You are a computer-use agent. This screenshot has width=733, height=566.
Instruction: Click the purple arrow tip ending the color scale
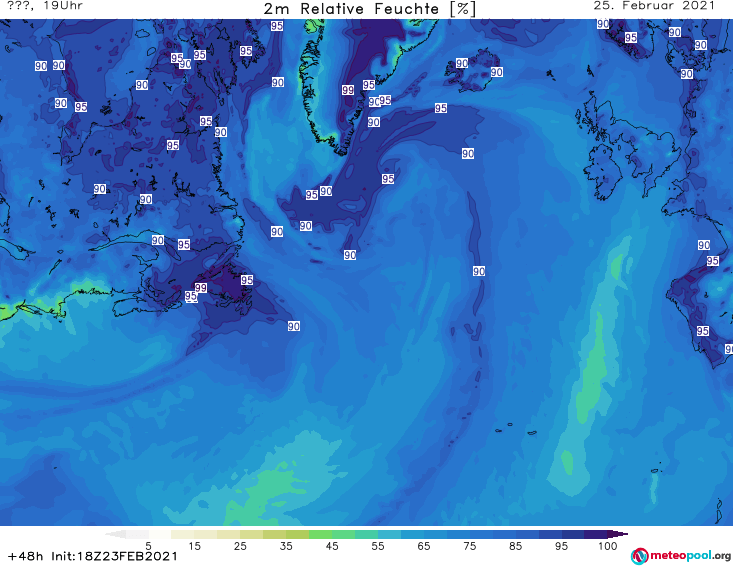click(618, 534)
